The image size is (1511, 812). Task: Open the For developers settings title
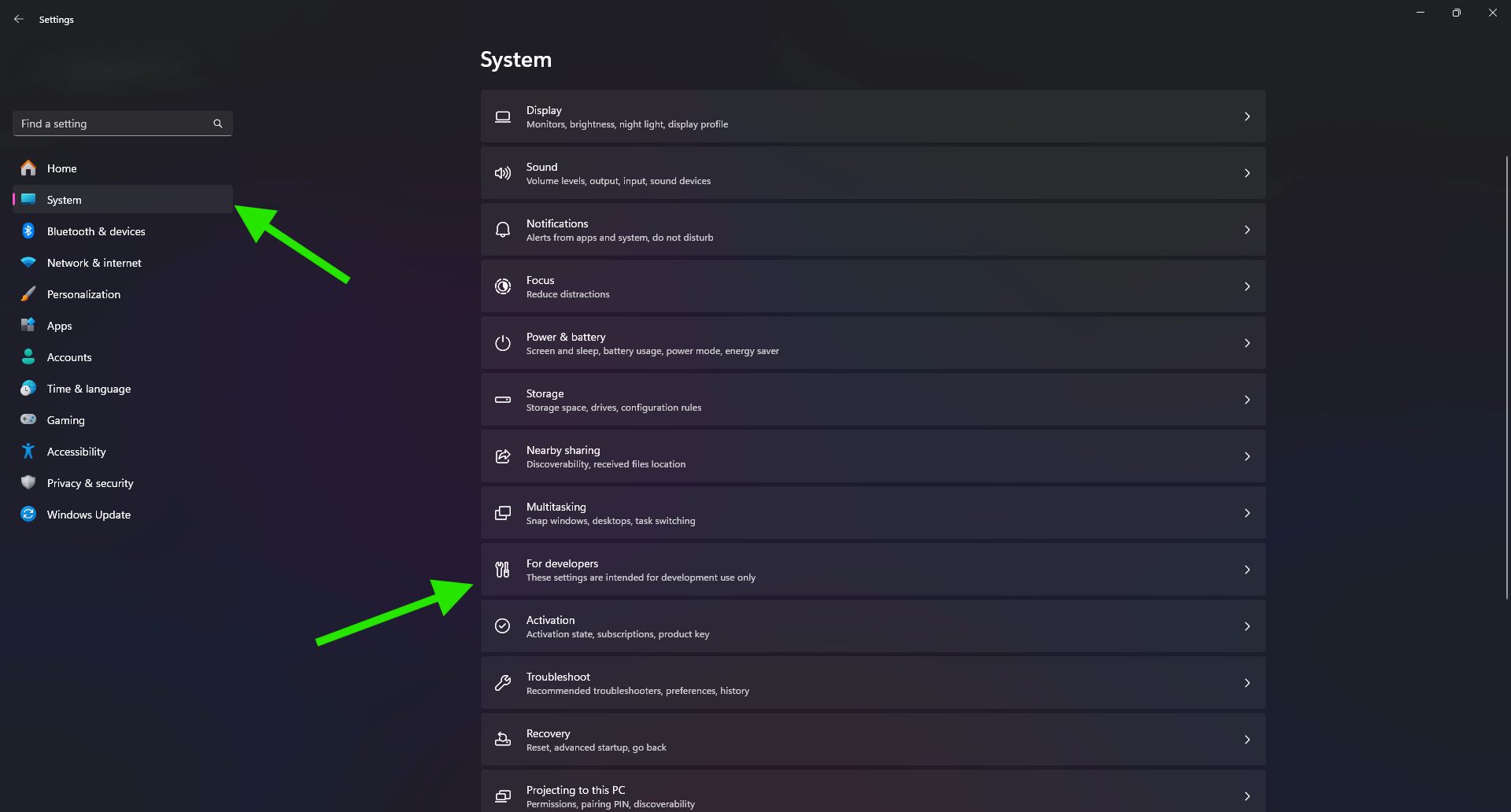click(x=562, y=563)
